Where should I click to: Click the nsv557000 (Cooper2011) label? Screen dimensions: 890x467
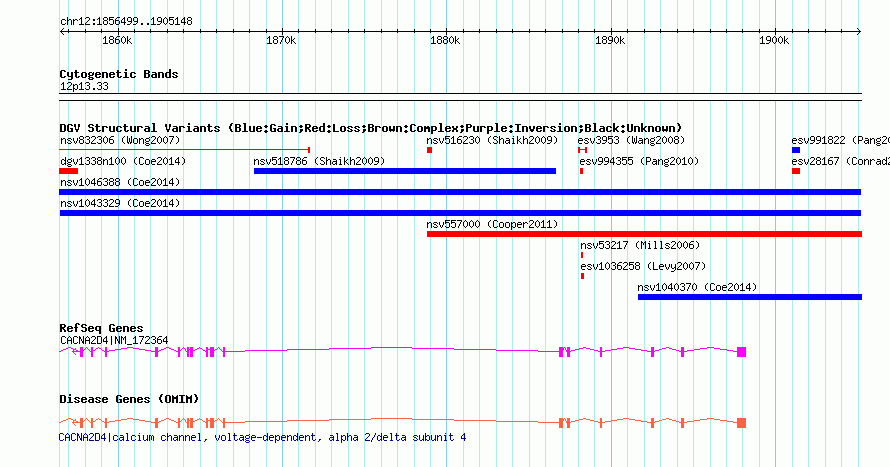[492, 224]
